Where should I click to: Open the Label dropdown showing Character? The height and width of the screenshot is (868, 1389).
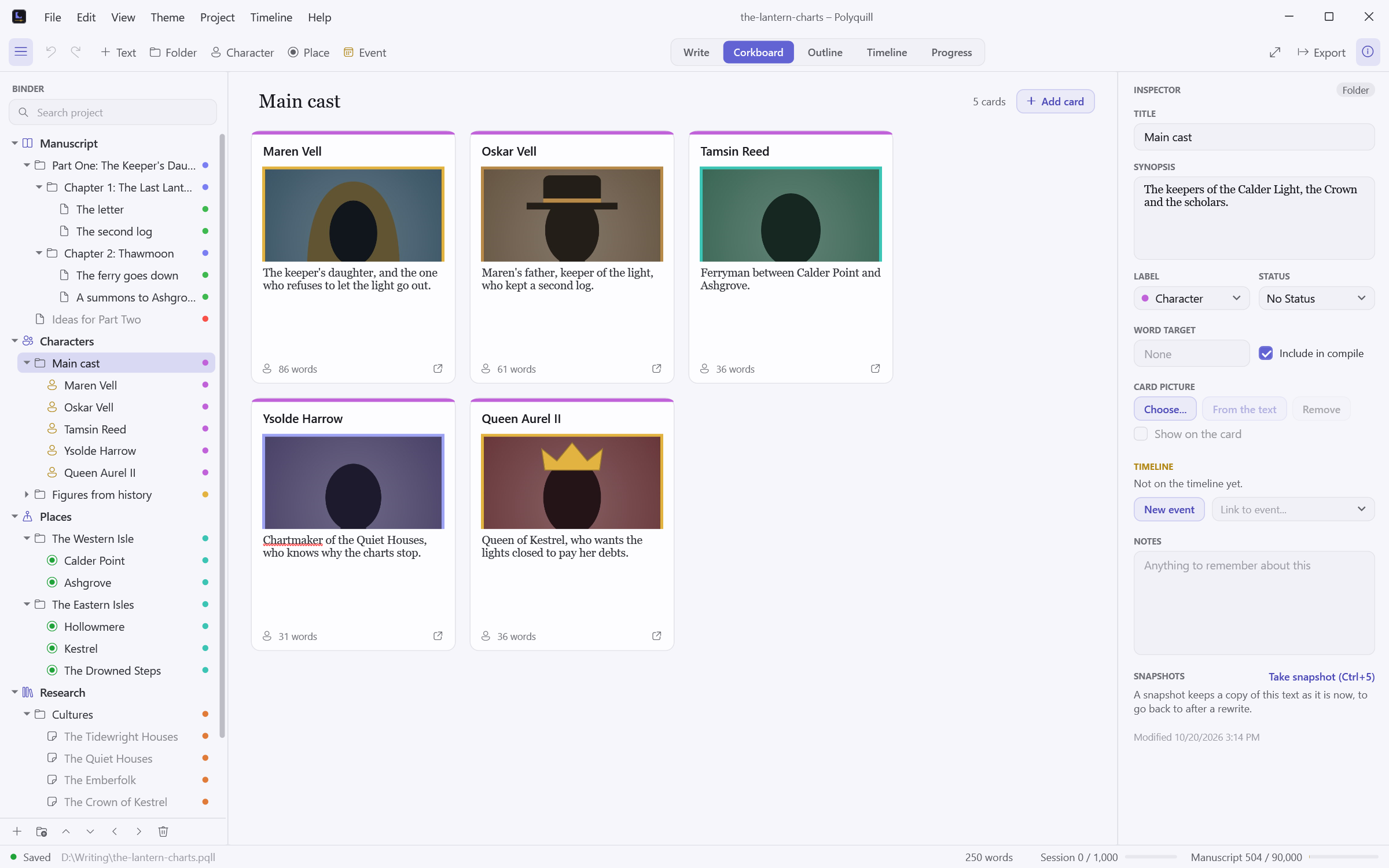1192,299
